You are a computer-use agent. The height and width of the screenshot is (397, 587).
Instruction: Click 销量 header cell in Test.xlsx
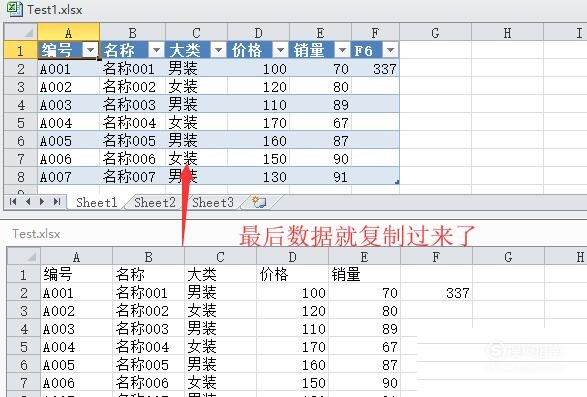pyautogui.click(x=364, y=274)
